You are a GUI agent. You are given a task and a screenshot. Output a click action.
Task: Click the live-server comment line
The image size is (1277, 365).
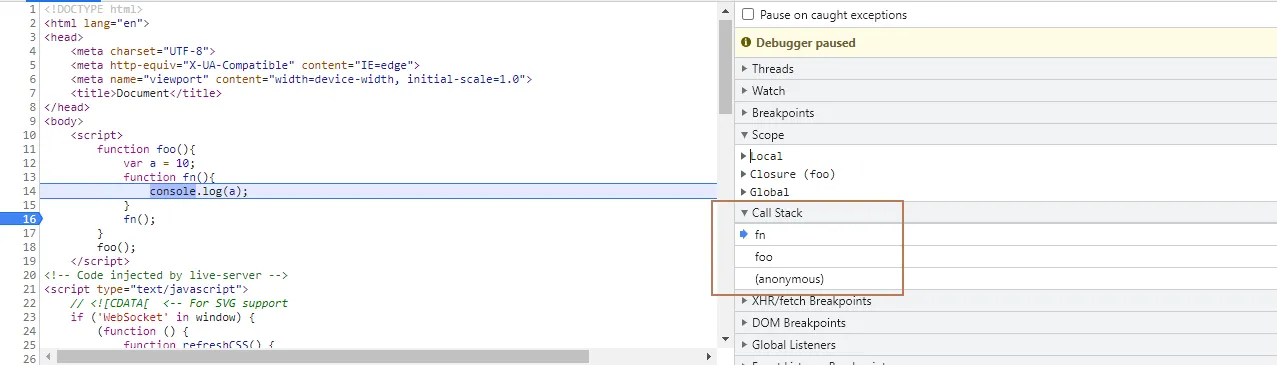[x=166, y=274]
